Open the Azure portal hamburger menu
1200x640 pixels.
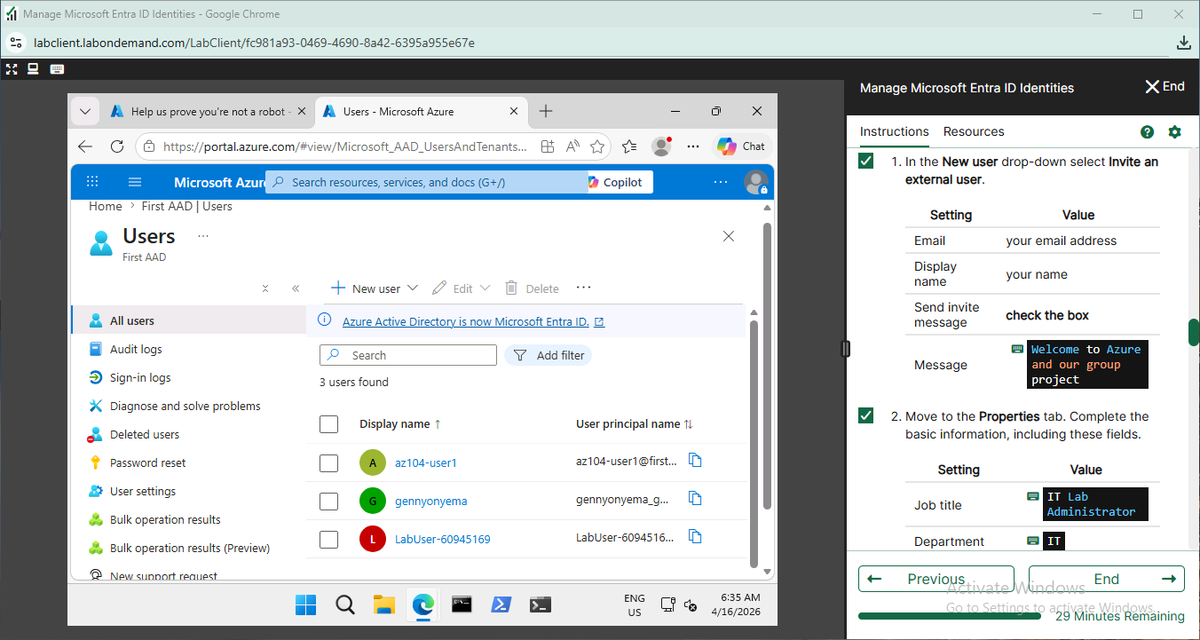coord(135,182)
